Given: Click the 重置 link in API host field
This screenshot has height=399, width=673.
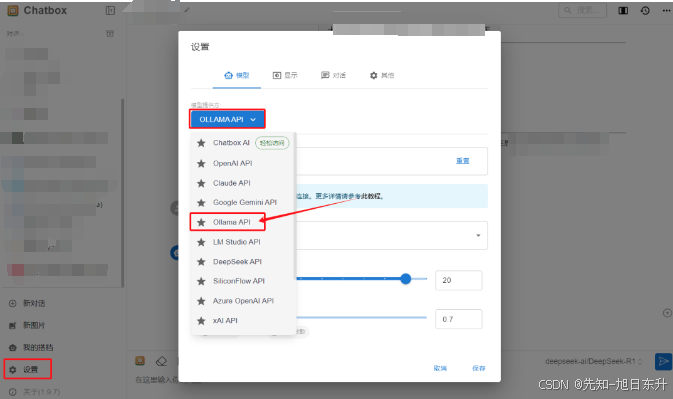Looking at the screenshot, I should point(463,161).
